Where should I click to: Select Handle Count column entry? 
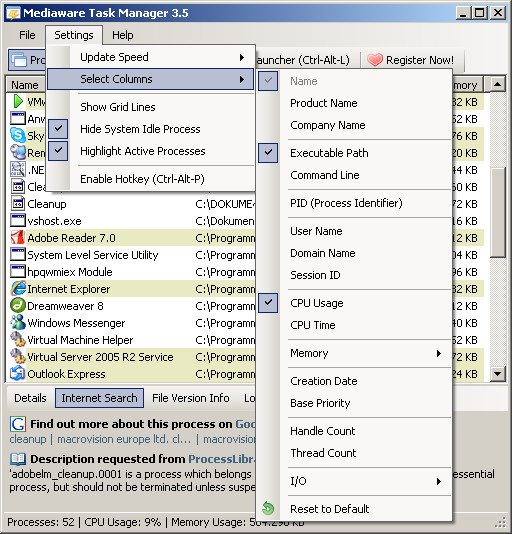[354, 431]
